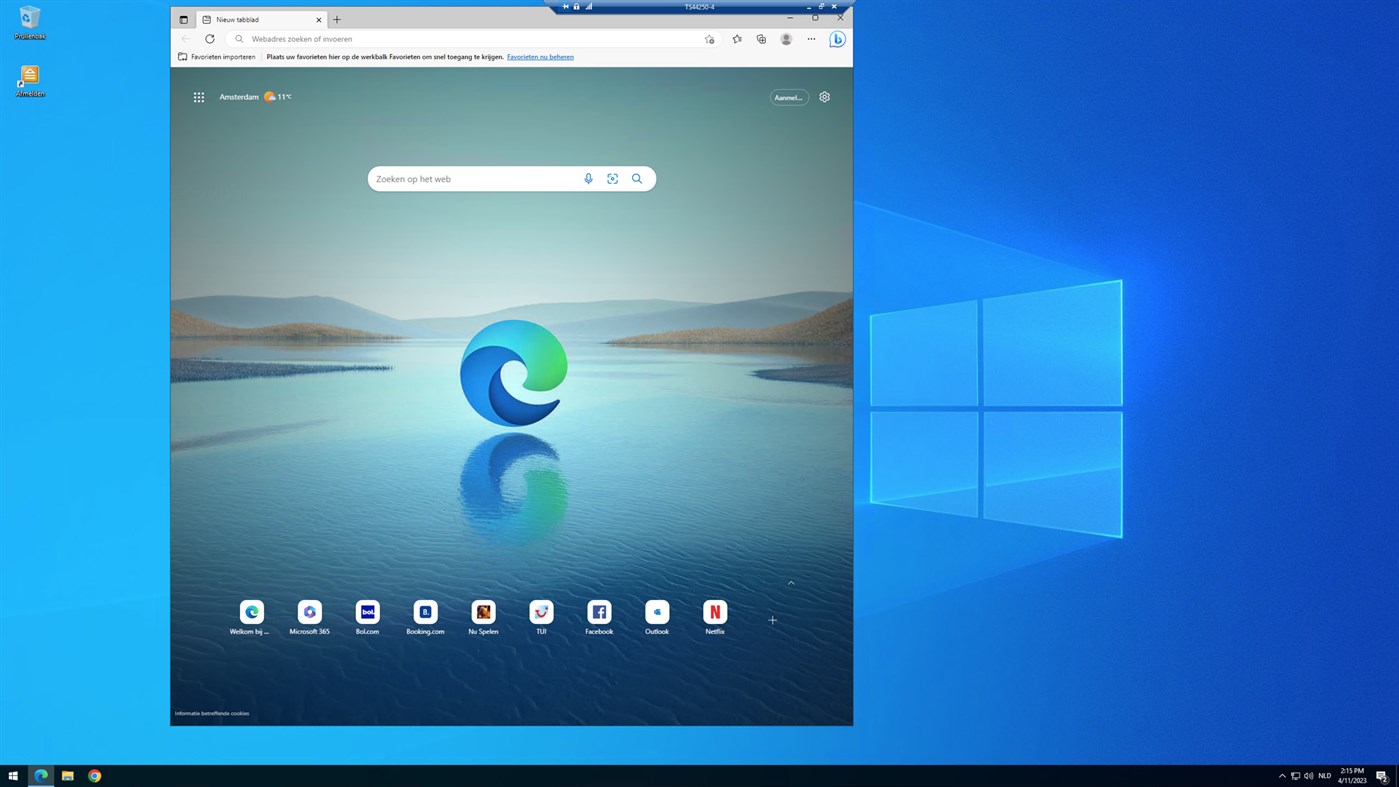Close the Nieuw tabblad tab
The image size is (1399, 787).
pos(319,20)
